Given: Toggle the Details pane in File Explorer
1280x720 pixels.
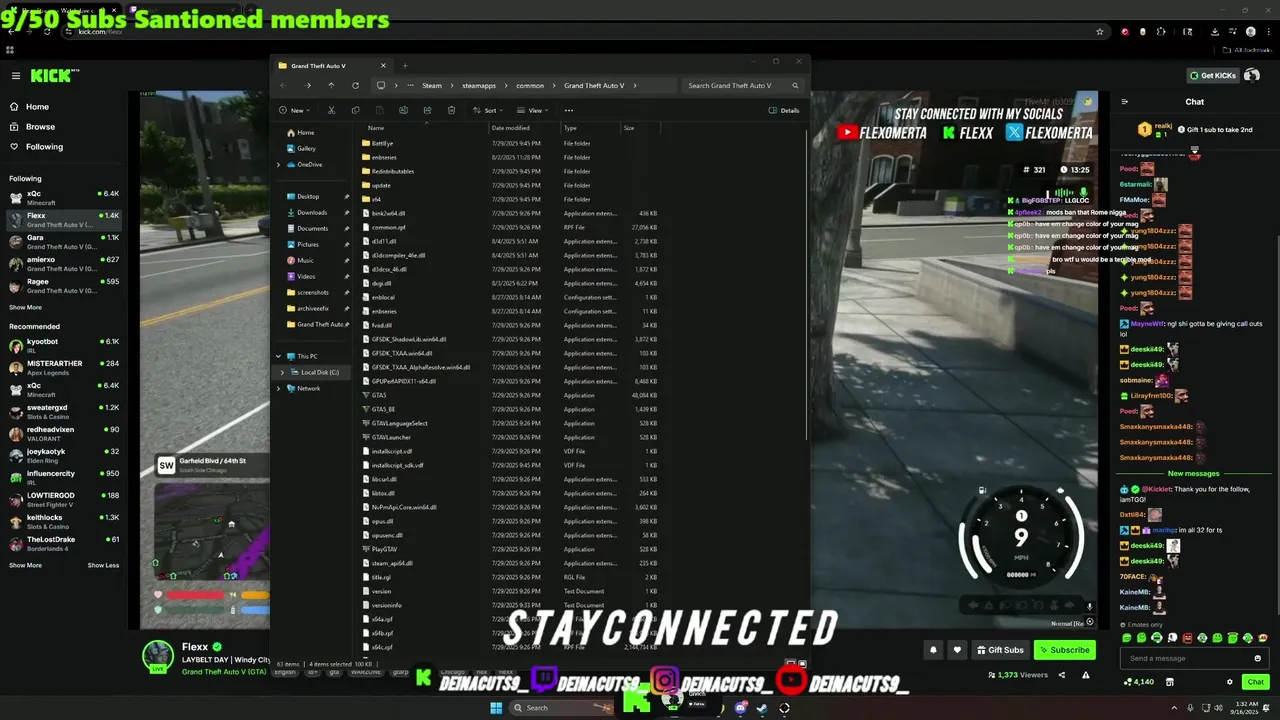Looking at the screenshot, I should (x=784, y=110).
